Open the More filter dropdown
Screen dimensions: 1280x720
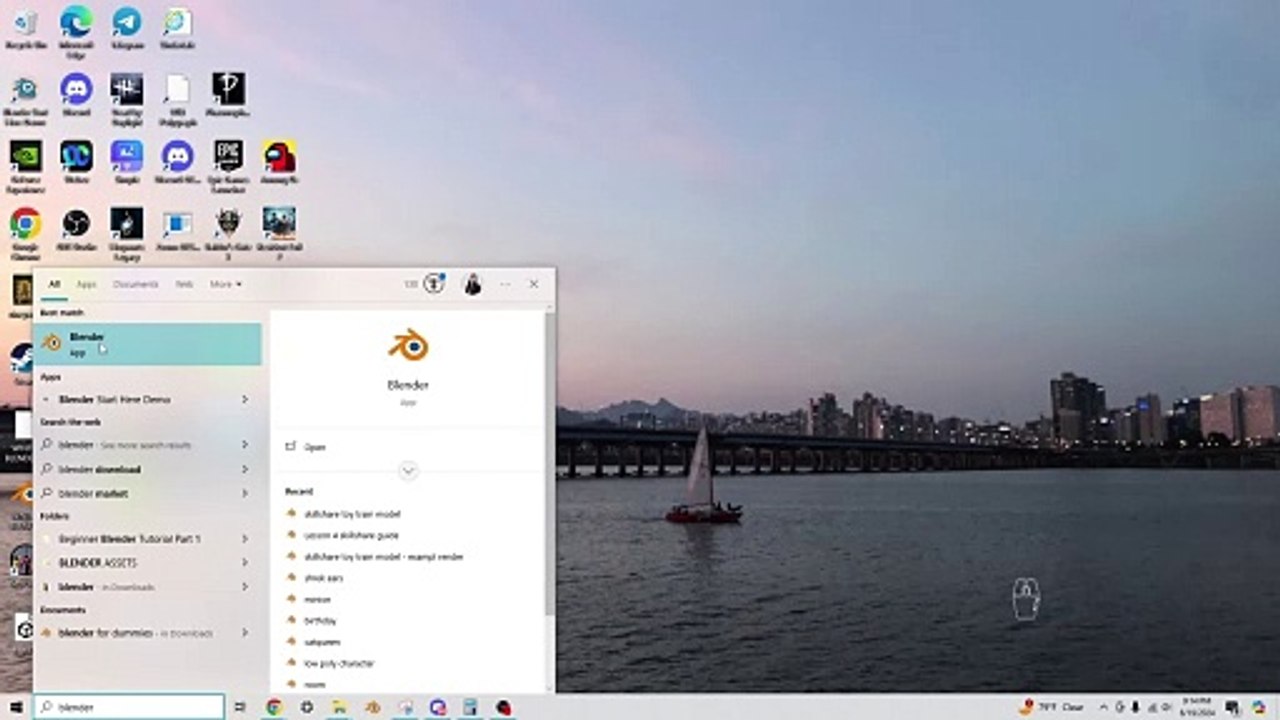pos(225,284)
